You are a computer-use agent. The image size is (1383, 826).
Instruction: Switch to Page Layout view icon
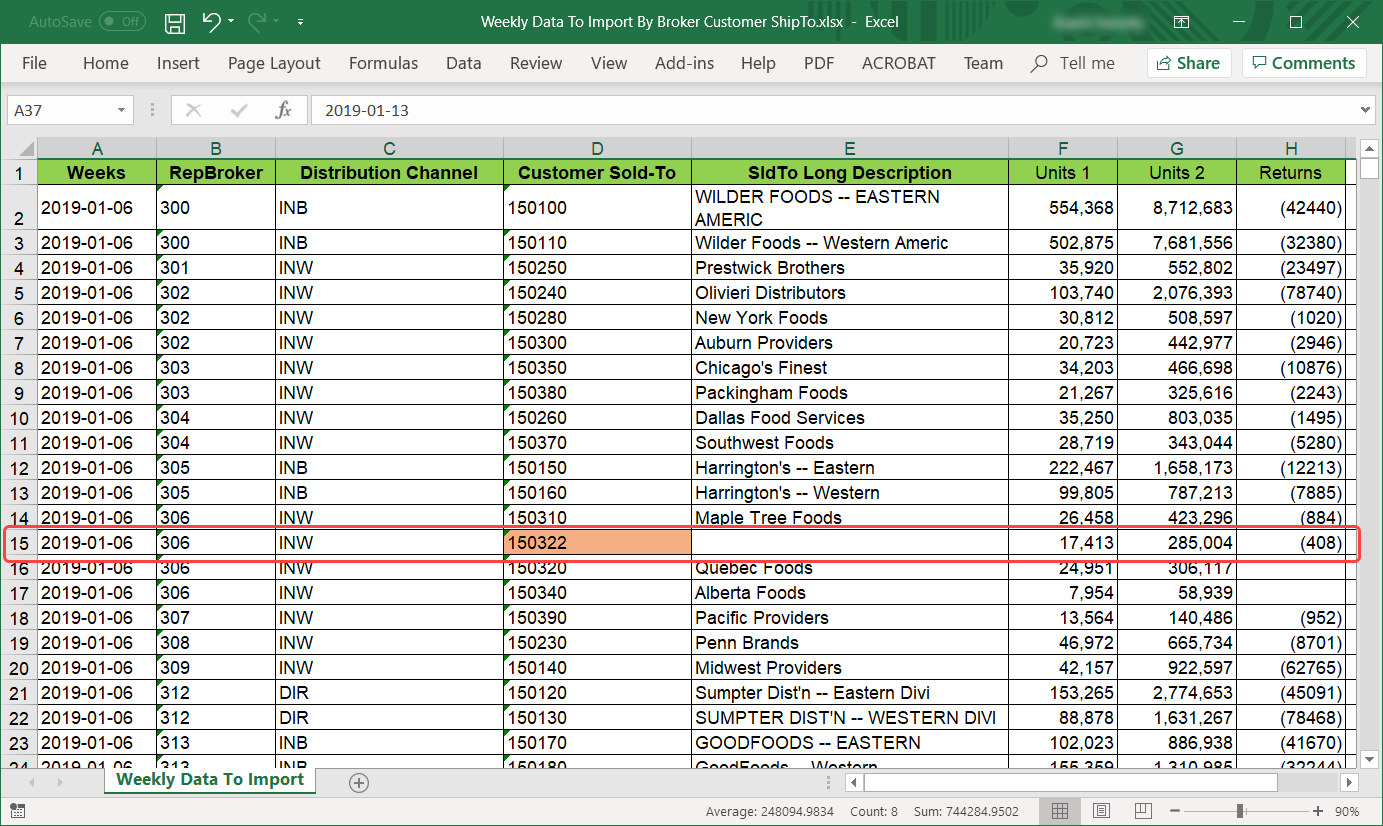[1101, 810]
